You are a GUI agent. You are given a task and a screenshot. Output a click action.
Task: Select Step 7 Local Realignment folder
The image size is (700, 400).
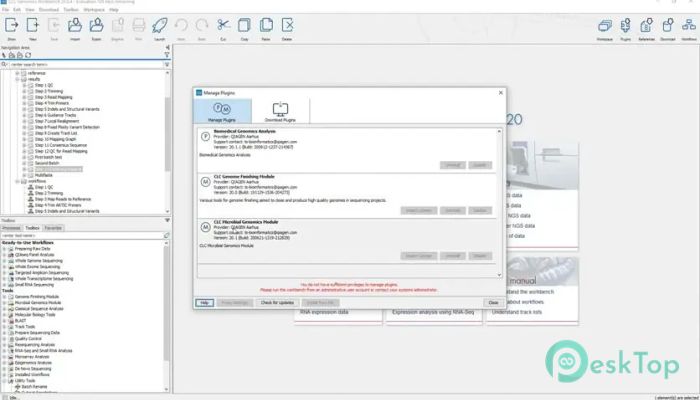(x=57, y=121)
